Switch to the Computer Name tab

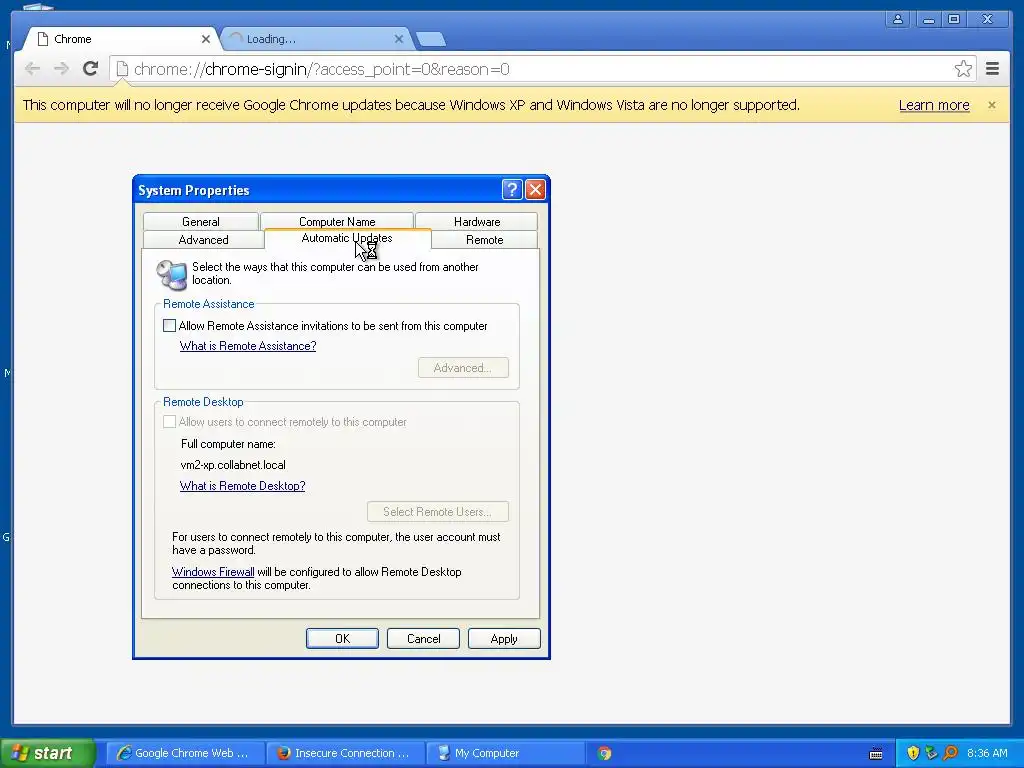click(x=337, y=221)
